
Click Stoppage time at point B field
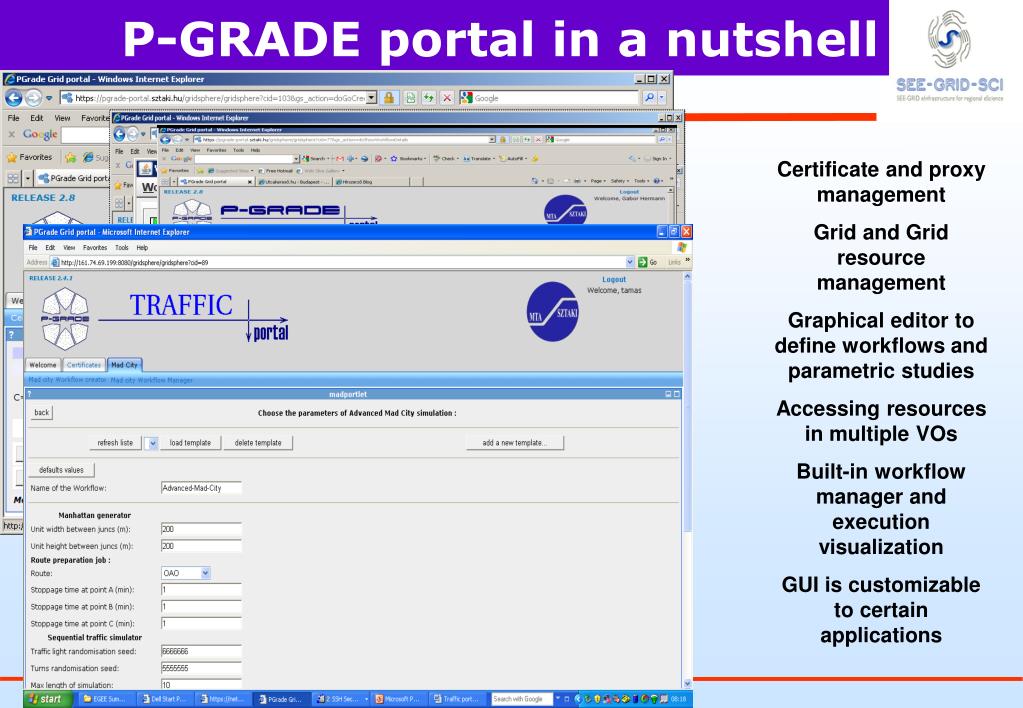pyautogui.click(x=201, y=607)
